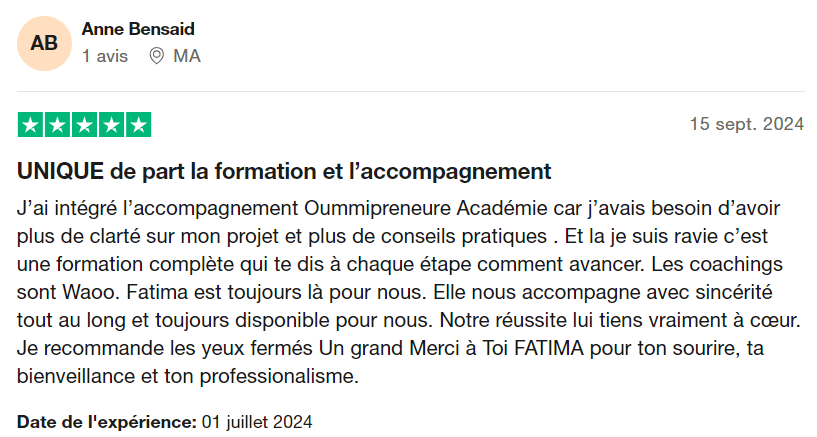Image resolution: width=817 pixels, height=437 pixels.
Task: Click the third green rating star
Action: point(85,125)
